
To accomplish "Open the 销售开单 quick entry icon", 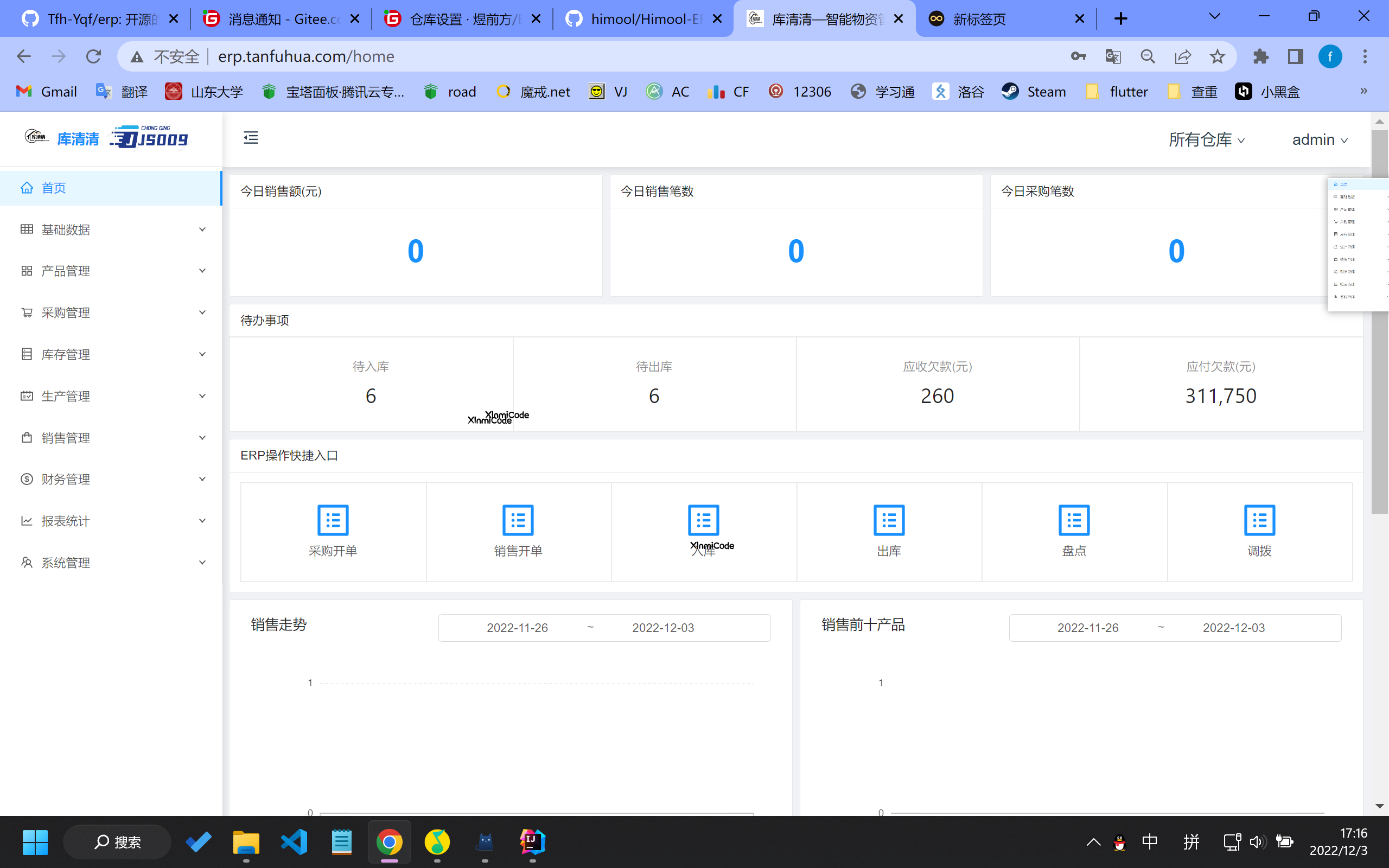I will [518, 520].
